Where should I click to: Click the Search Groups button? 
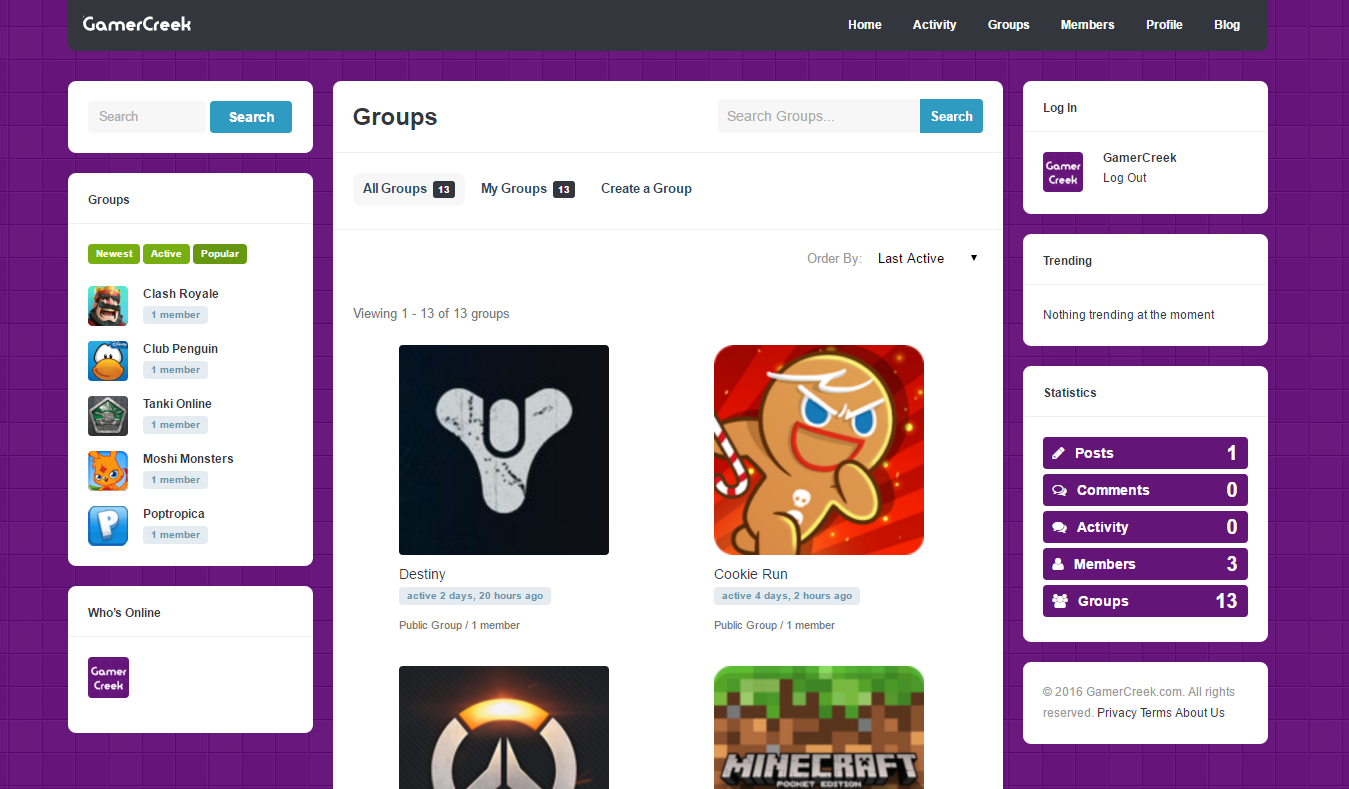coord(951,116)
